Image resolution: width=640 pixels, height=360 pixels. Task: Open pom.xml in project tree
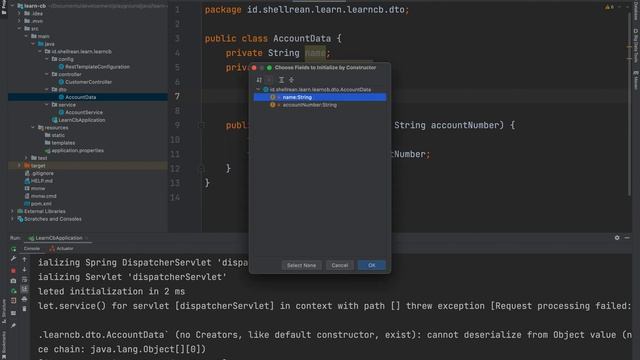pyautogui.click(x=41, y=204)
